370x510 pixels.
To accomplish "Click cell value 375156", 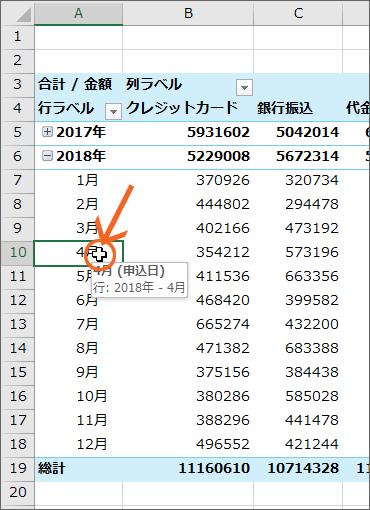I will tap(223, 372).
